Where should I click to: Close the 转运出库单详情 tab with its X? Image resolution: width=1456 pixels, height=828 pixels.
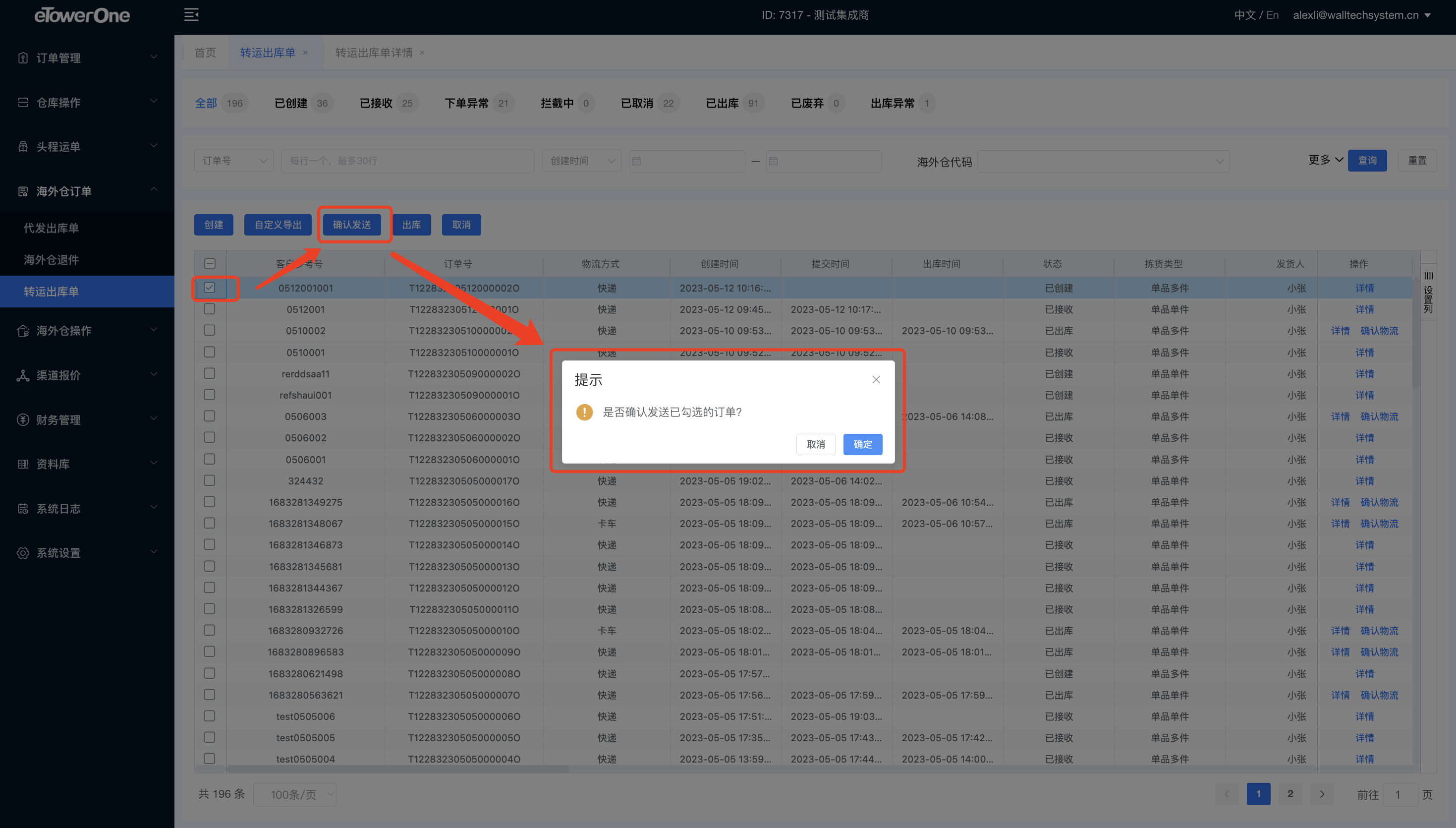pyautogui.click(x=422, y=53)
